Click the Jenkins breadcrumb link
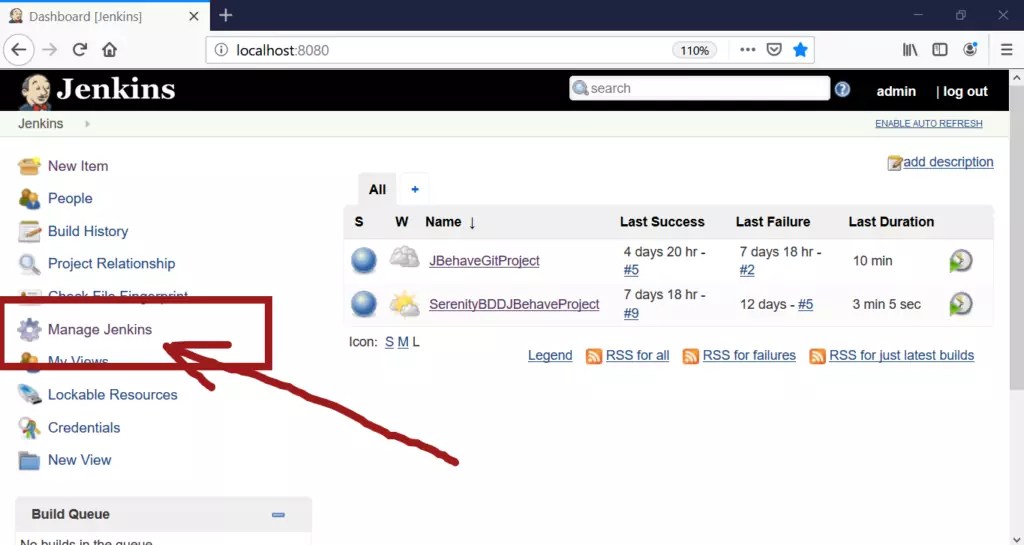1024x545 pixels. click(x=40, y=123)
